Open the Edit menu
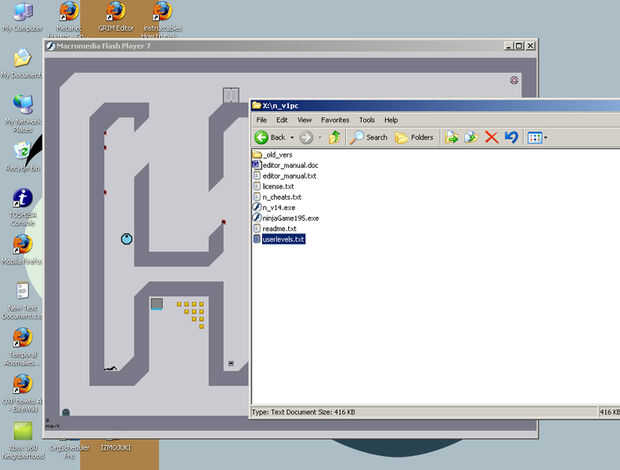Image resolution: width=620 pixels, height=470 pixels. click(x=282, y=120)
